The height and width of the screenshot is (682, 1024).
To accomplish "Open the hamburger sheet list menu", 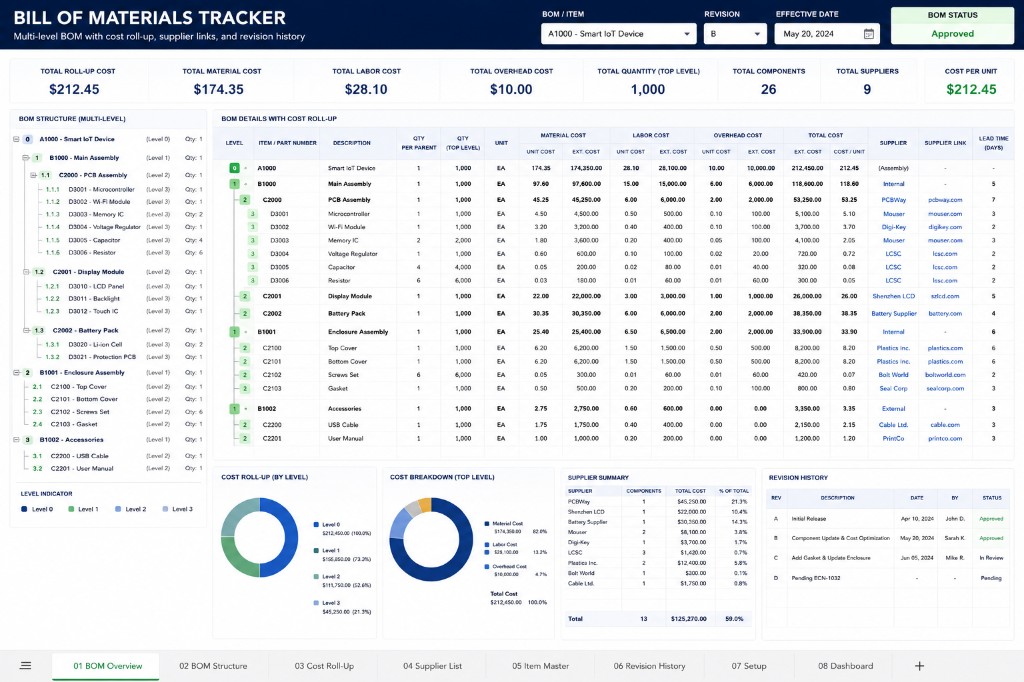I will (25, 666).
